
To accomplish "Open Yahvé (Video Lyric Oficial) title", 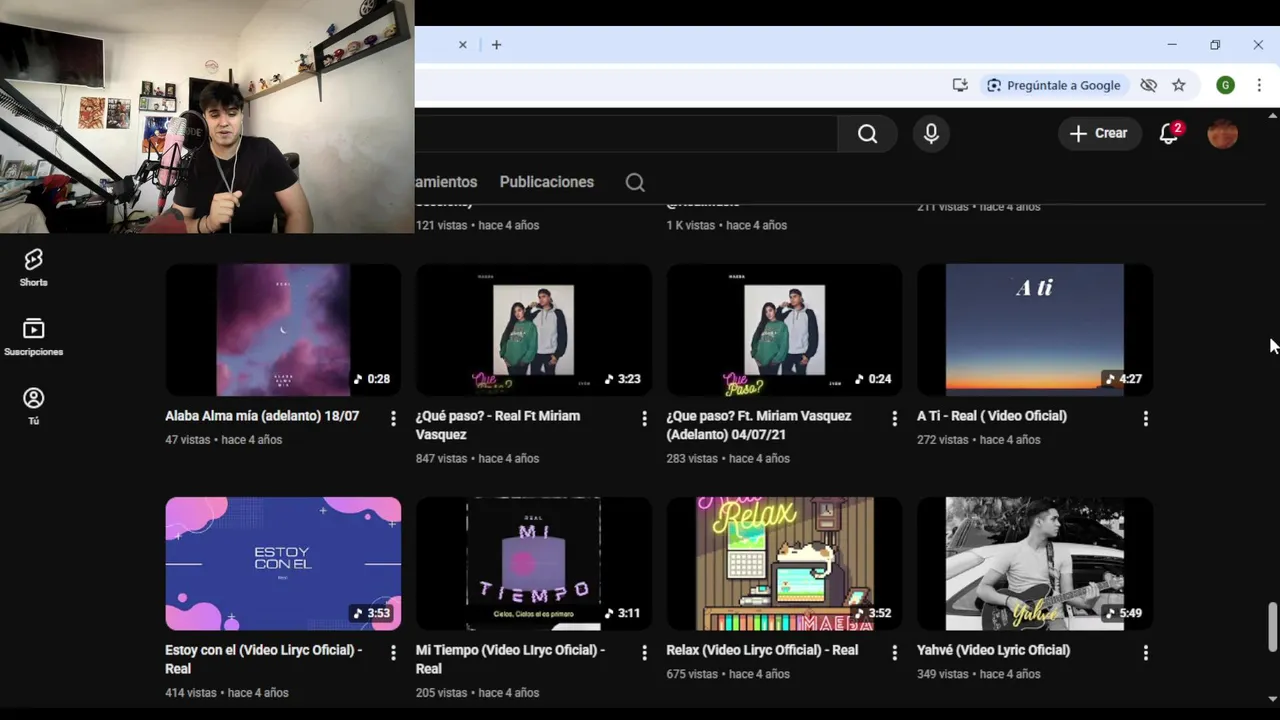I will 993,650.
